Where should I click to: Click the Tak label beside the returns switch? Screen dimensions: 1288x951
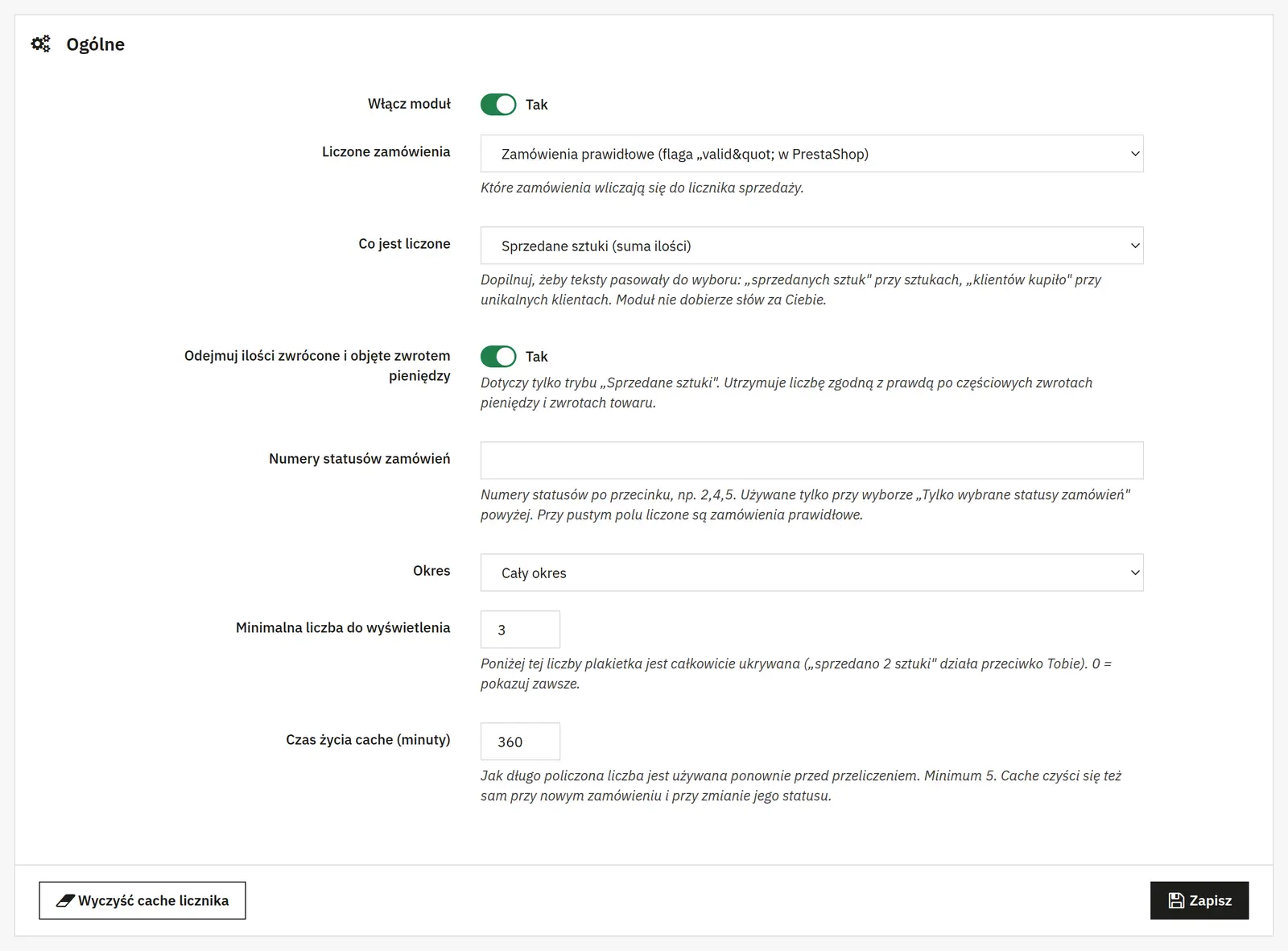tap(536, 357)
